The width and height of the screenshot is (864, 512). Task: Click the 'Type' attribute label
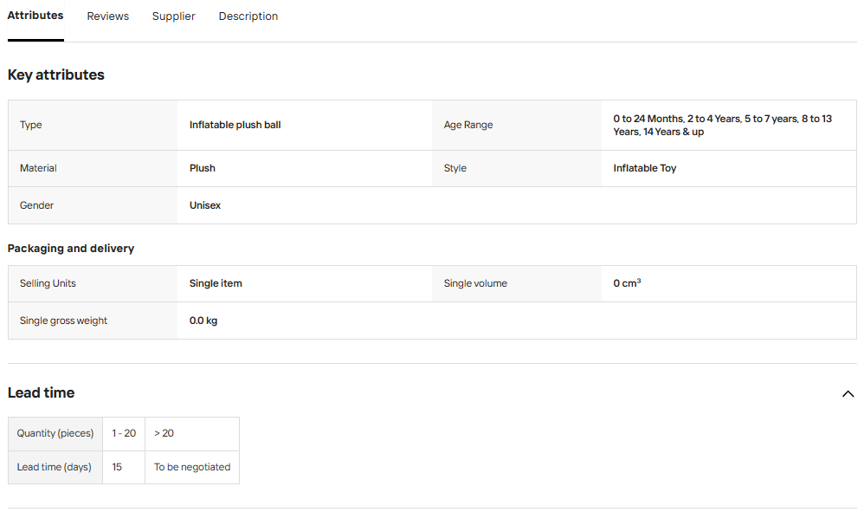pyautogui.click(x=31, y=125)
